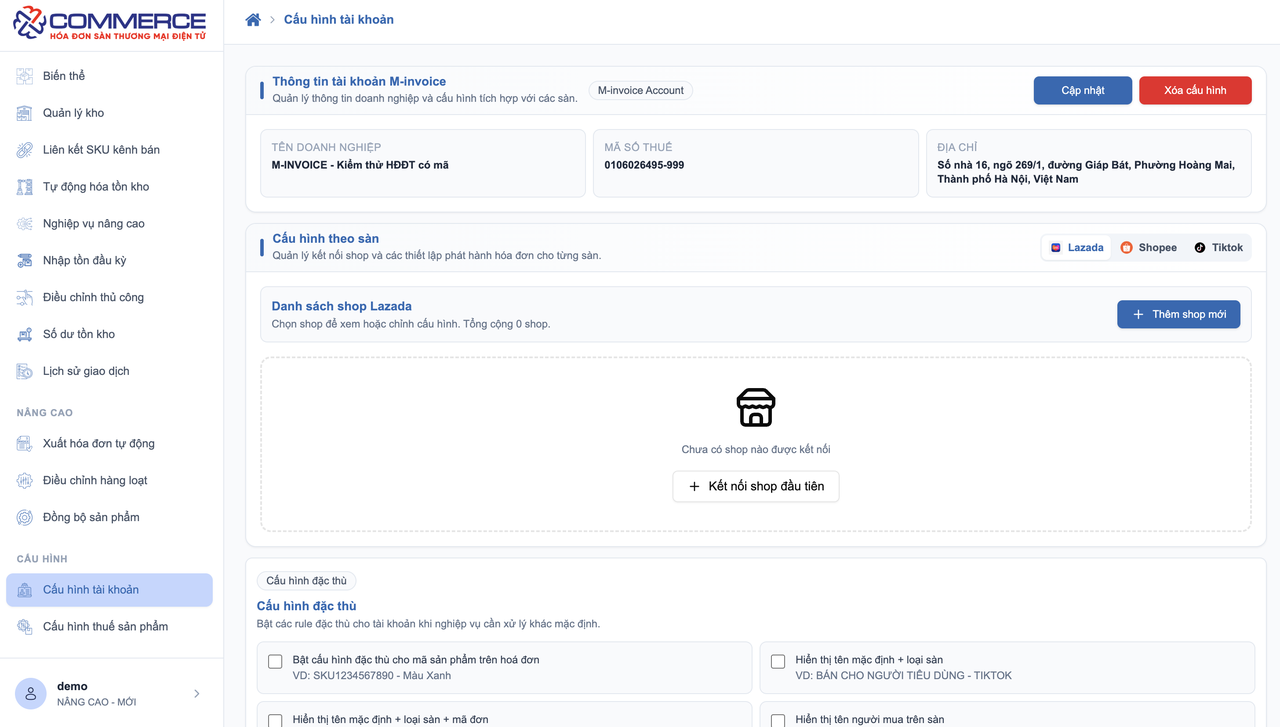Click the Thêm shop mới button

click(x=1179, y=314)
